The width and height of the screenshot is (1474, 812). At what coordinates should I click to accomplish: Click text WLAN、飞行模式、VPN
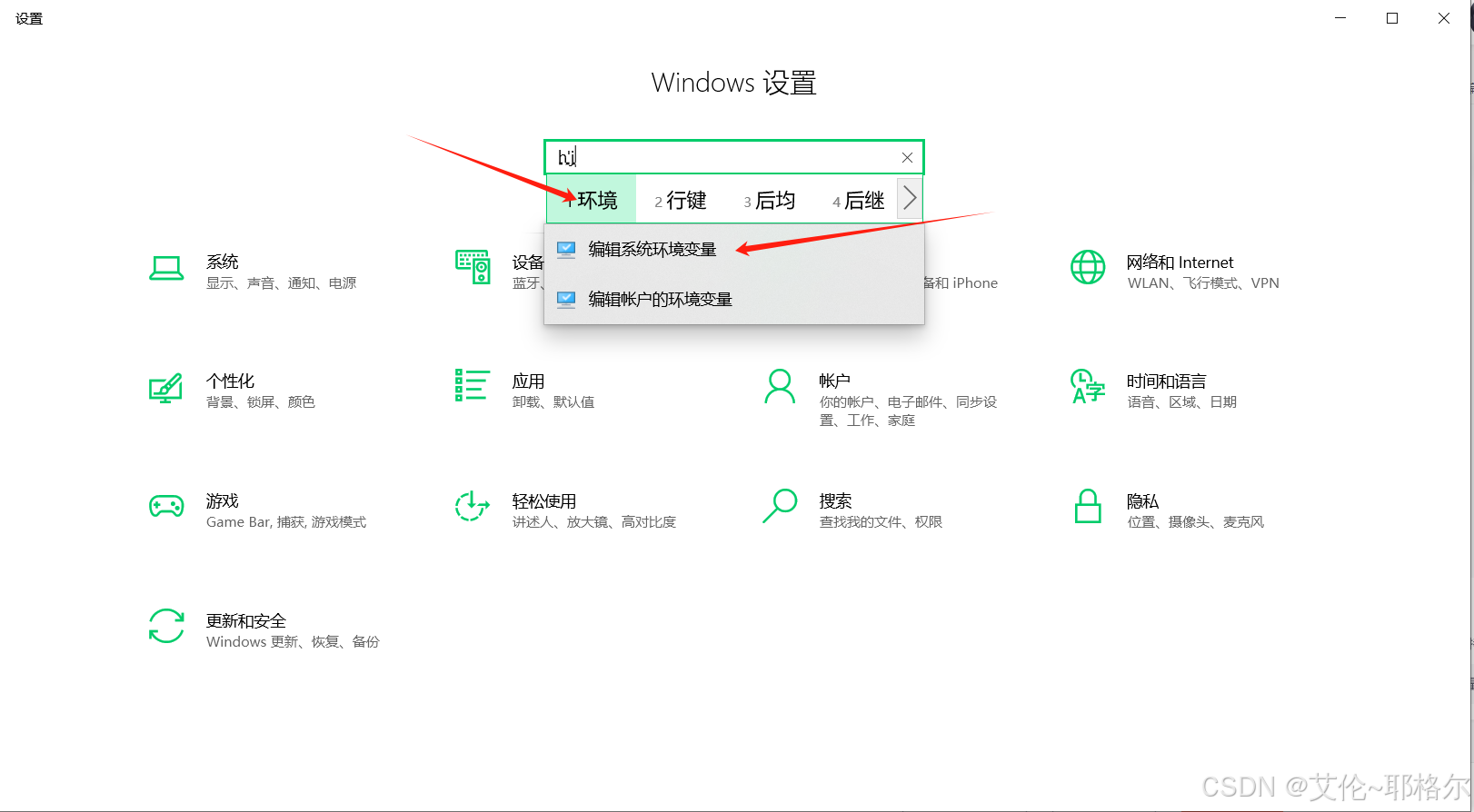1203,283
